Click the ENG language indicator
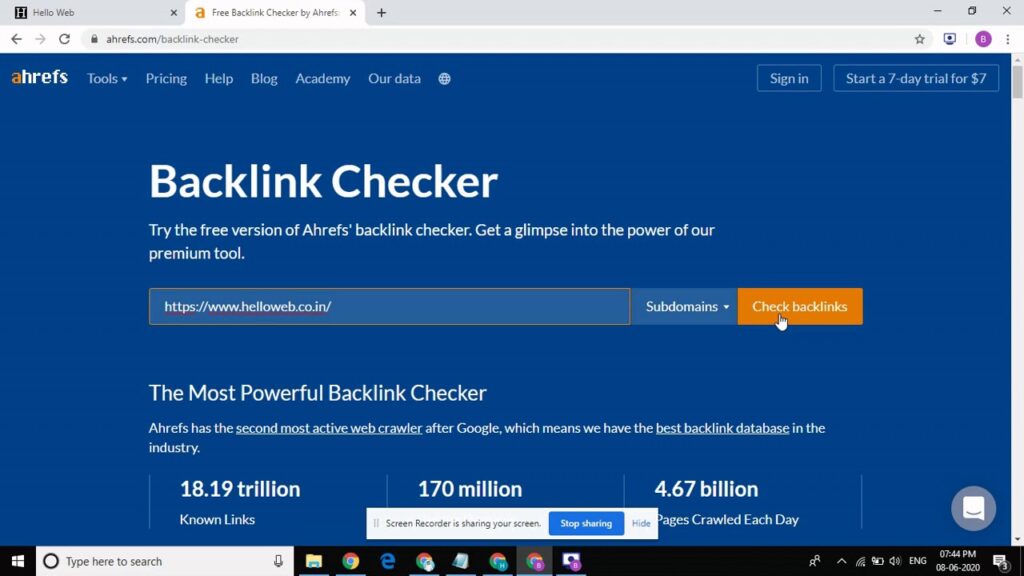Image resolution: width=1024 pixels, height=576 pixels. pos(918,561)
